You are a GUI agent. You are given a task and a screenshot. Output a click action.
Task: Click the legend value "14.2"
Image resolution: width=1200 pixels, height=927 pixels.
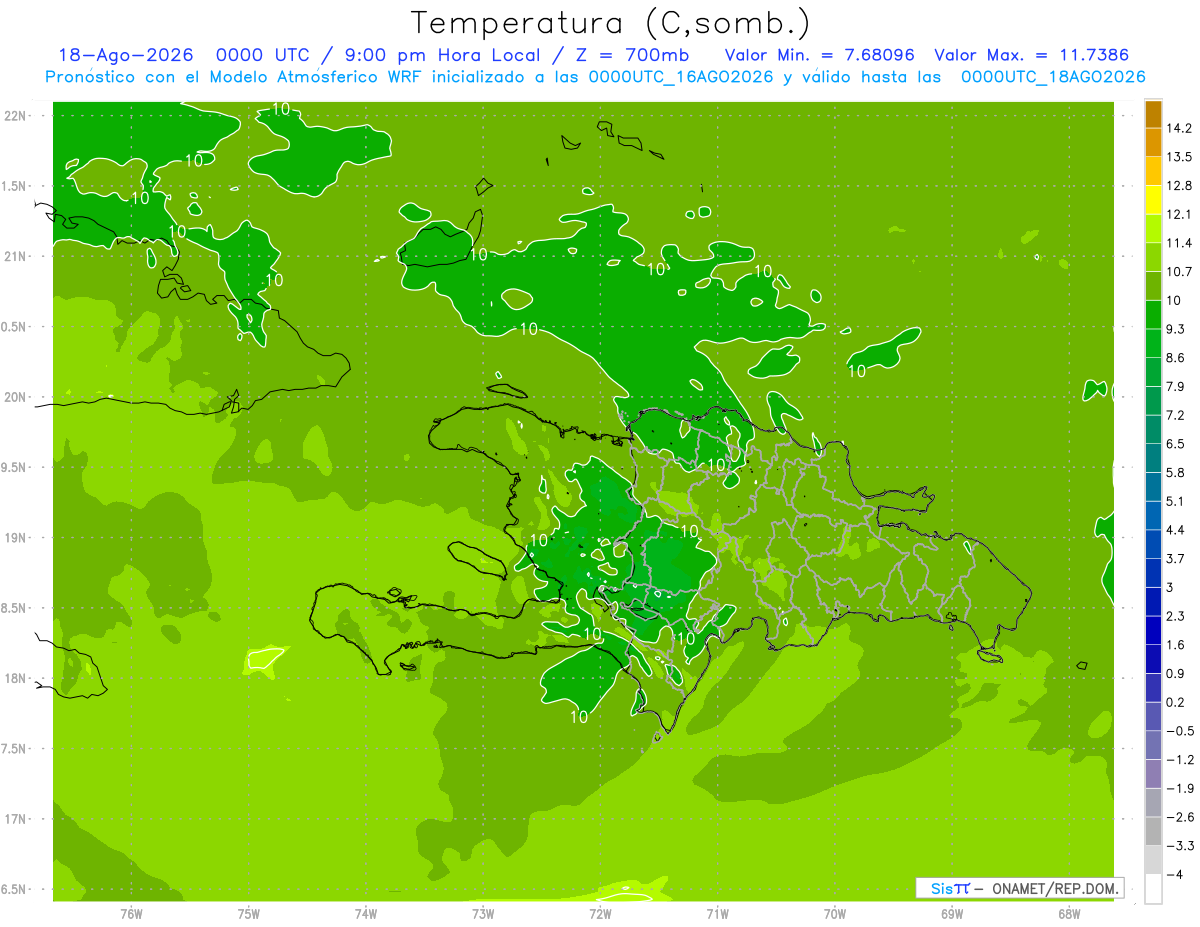coord(1179,128)
